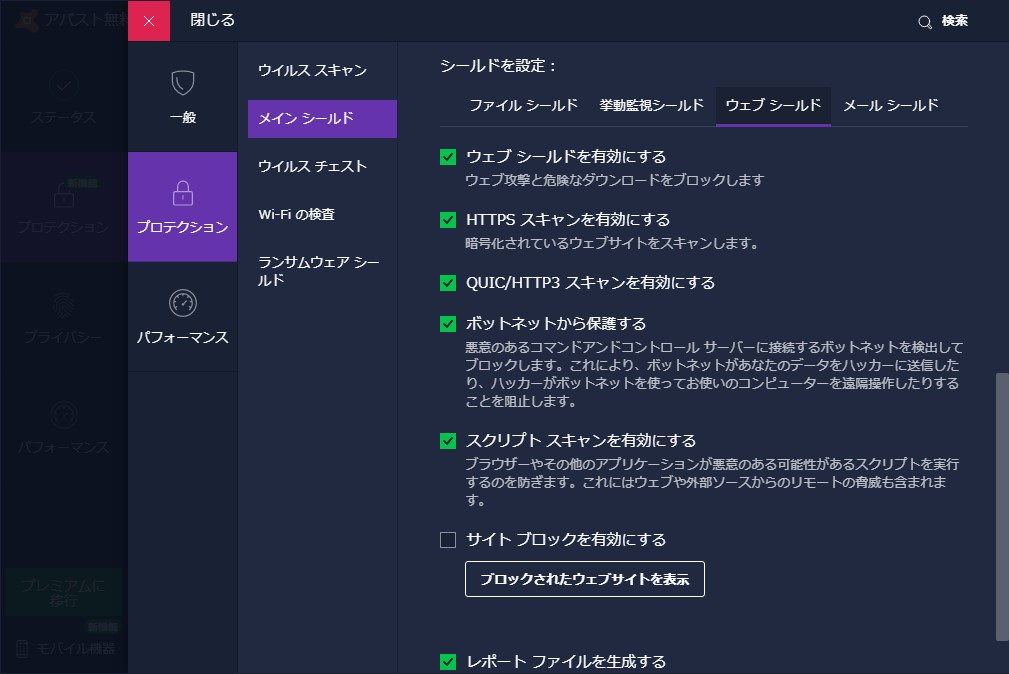The image size is (1009, 674).
Task: Open ランサムウェア シールド settings
Action: click(321, 270)
